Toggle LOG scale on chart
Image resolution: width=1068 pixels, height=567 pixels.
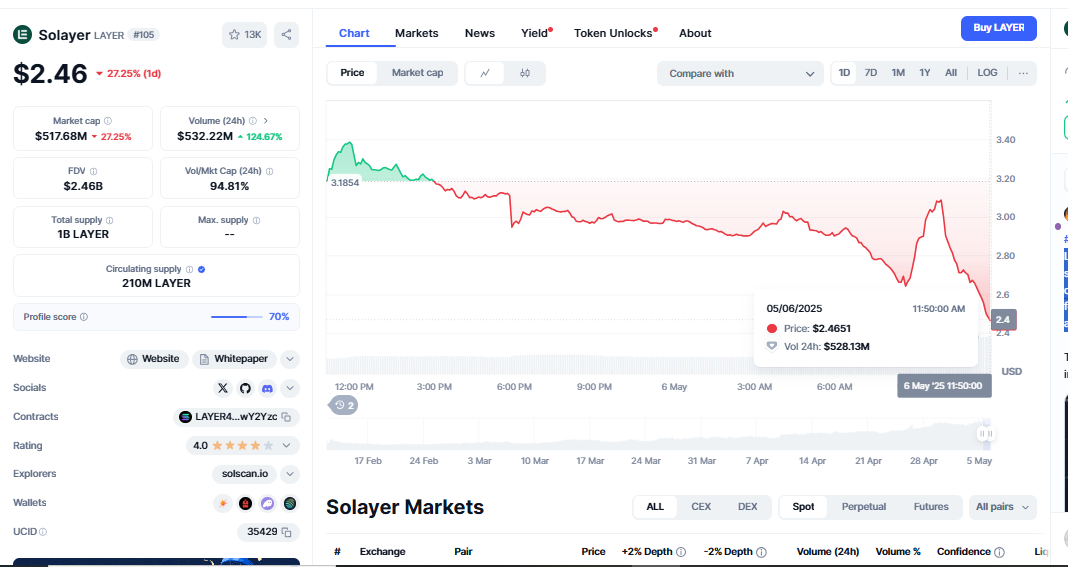(x=987, y=73)
